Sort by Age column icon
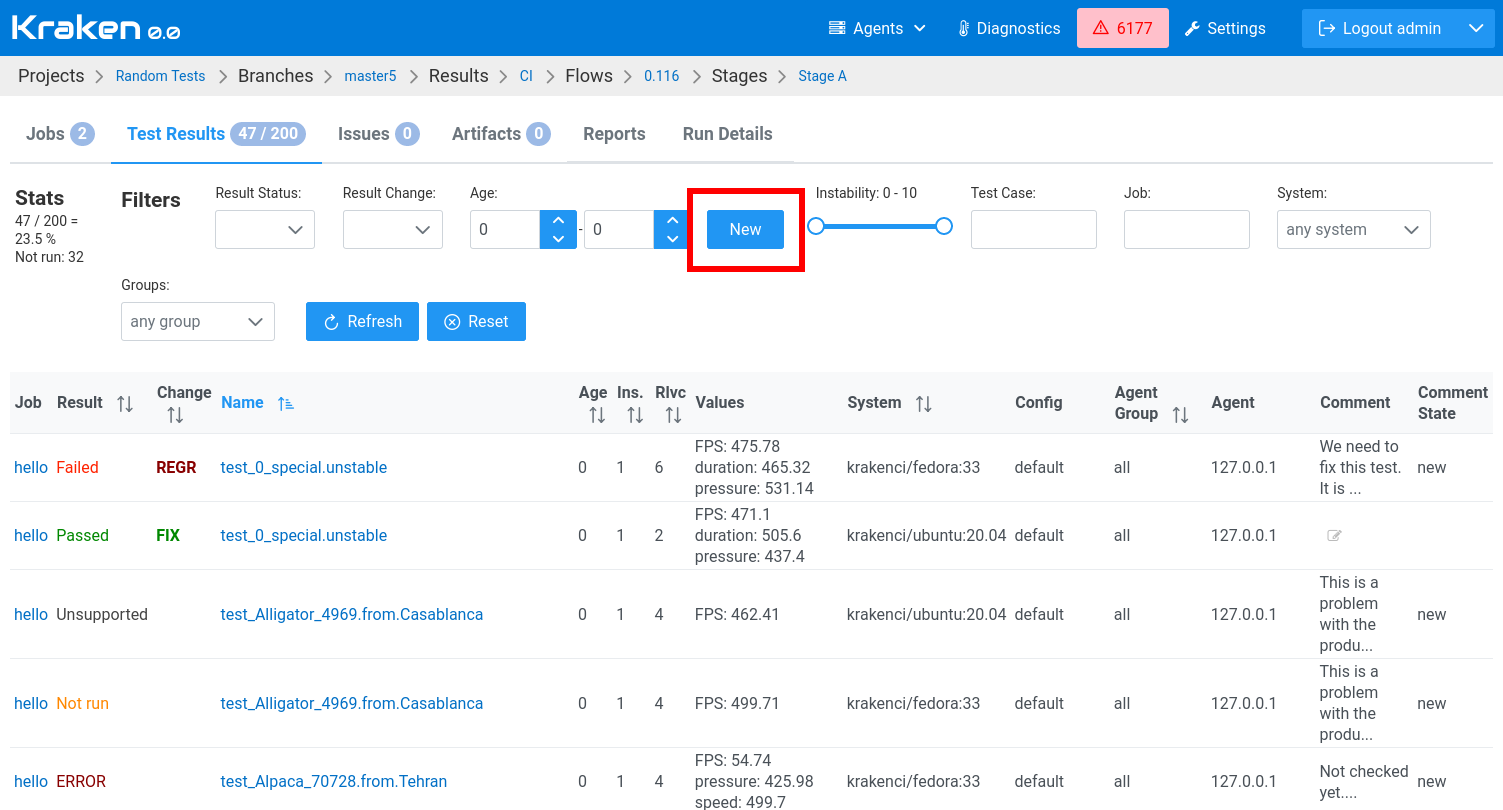 597,414
